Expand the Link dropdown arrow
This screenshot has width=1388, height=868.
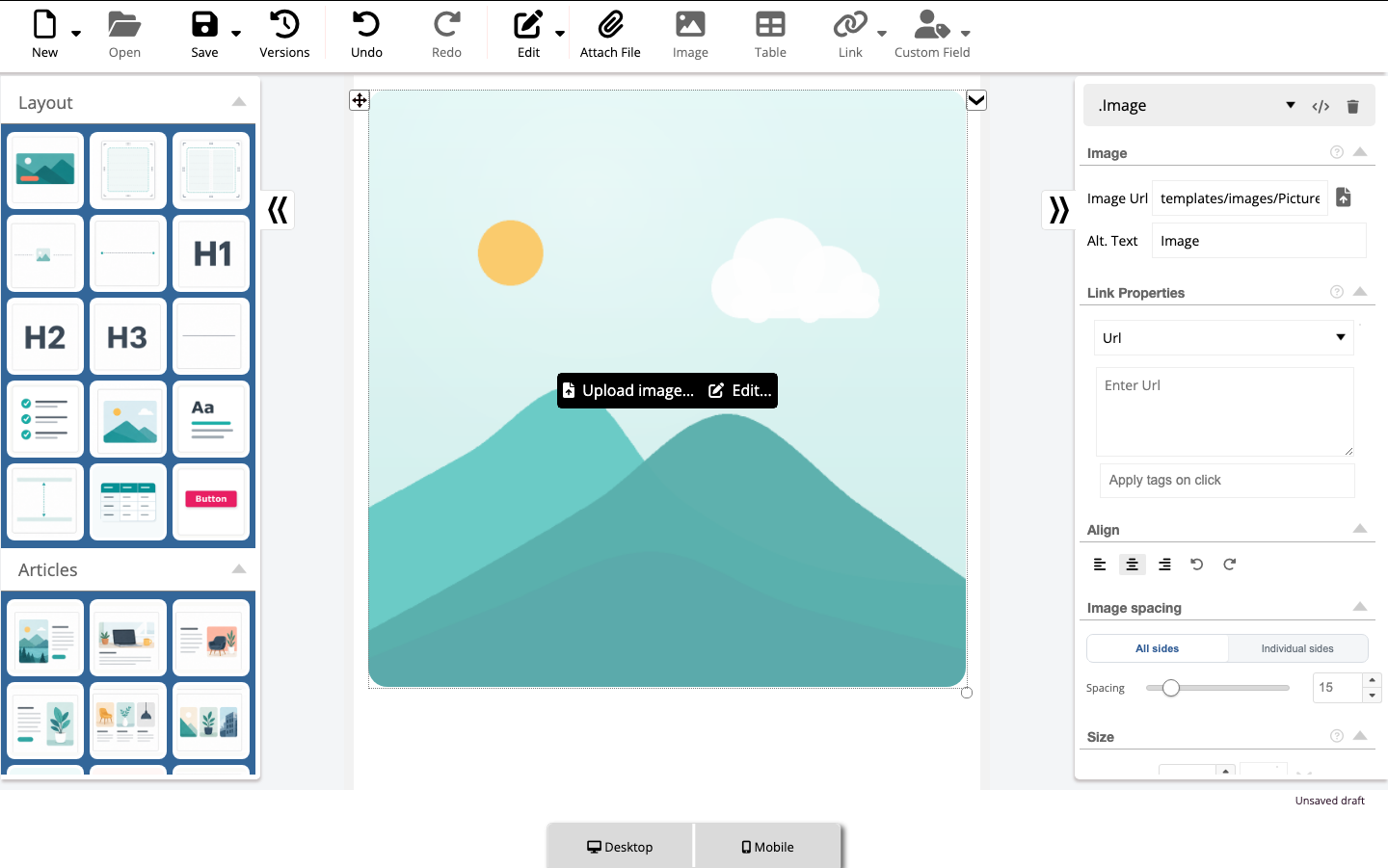pyautogui.click(x=882, y=34)
